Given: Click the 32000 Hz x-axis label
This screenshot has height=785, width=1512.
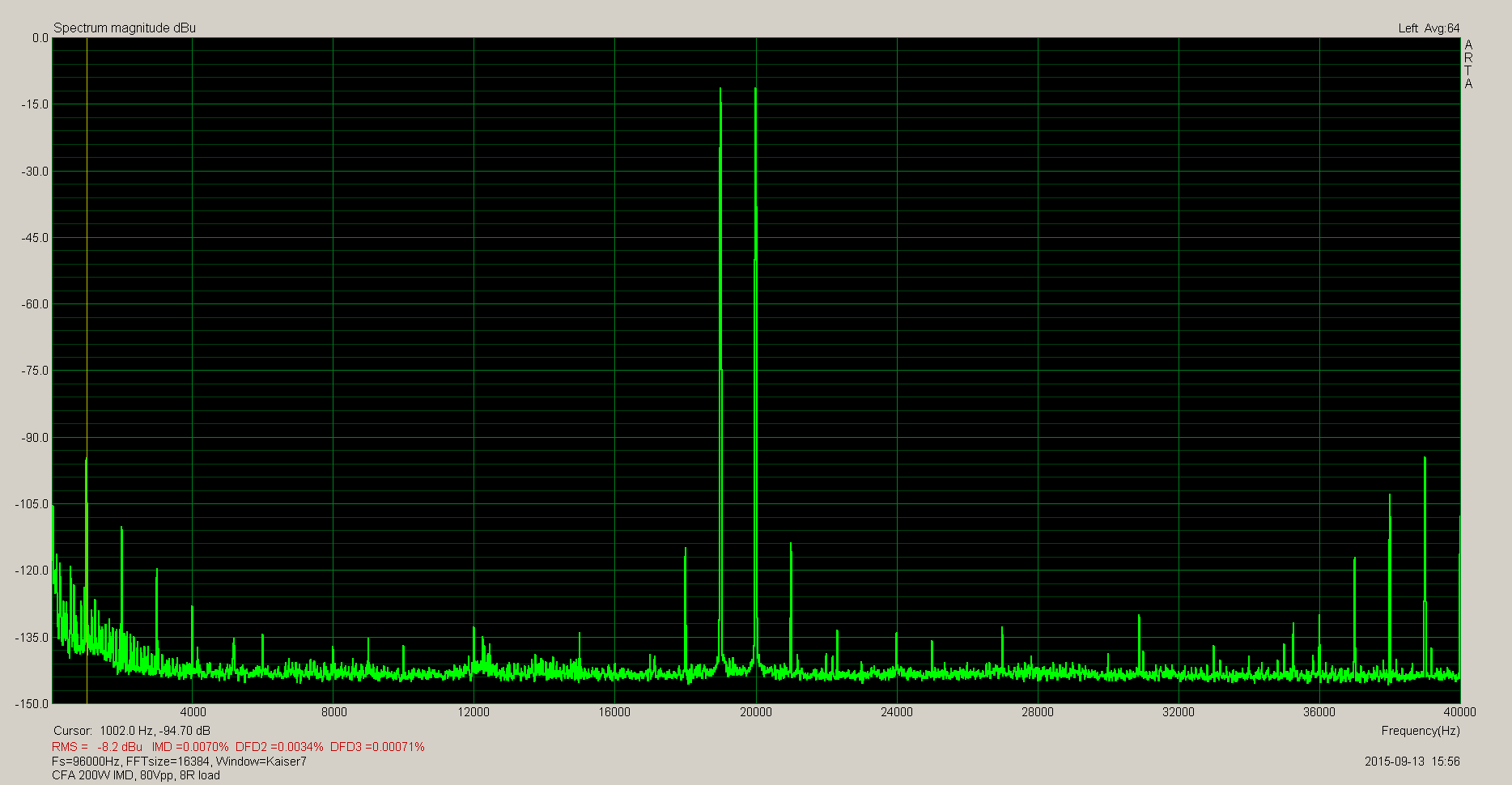Looking at the screenshot, I should [x=1178, y=712].
